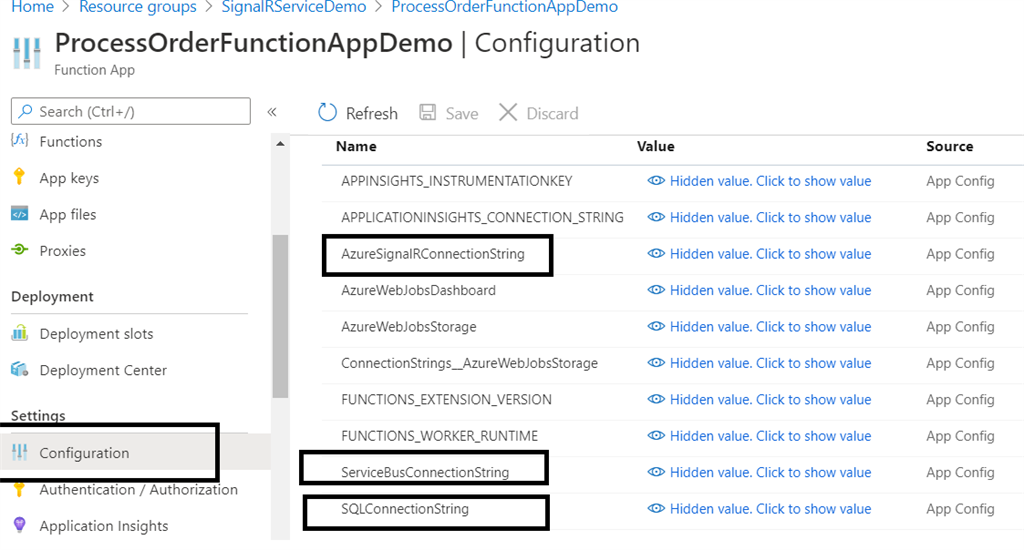The height and width of the screenshot is (550, 1024).
Task: Toggle eye icon for FUNCTIONS_EXTENSION_VERSION
Action: [656, 400]
